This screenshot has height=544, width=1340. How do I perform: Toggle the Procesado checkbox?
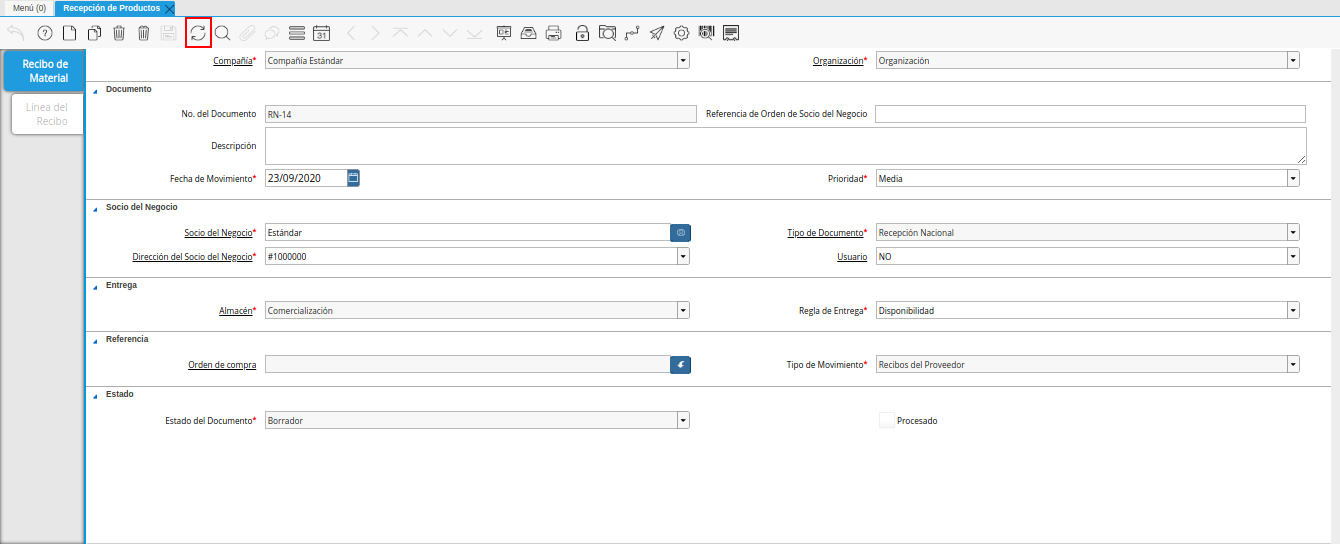click(x=886, y=421)
